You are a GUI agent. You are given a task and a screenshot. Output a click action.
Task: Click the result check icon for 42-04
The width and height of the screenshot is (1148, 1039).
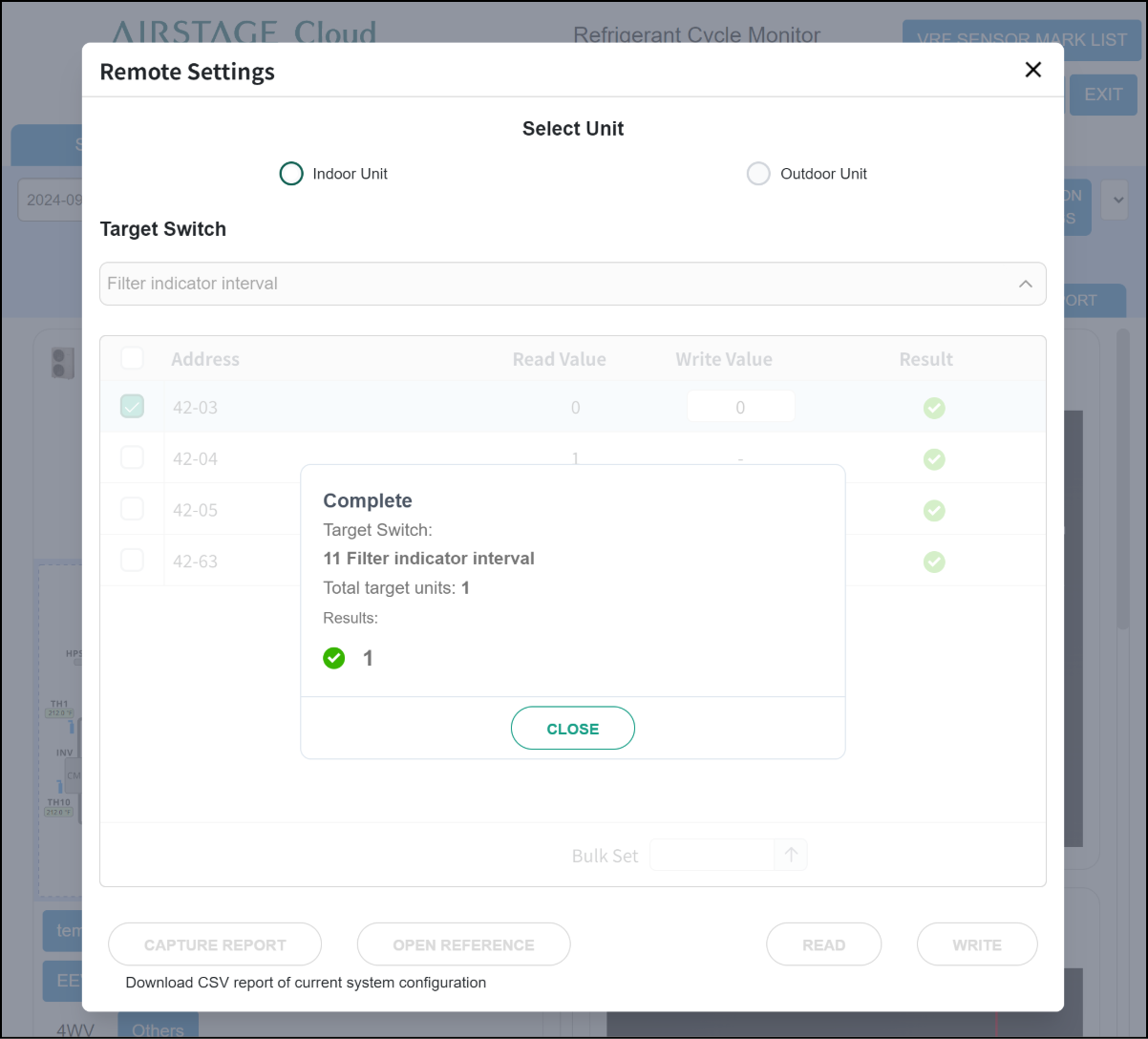pos(934,459)
